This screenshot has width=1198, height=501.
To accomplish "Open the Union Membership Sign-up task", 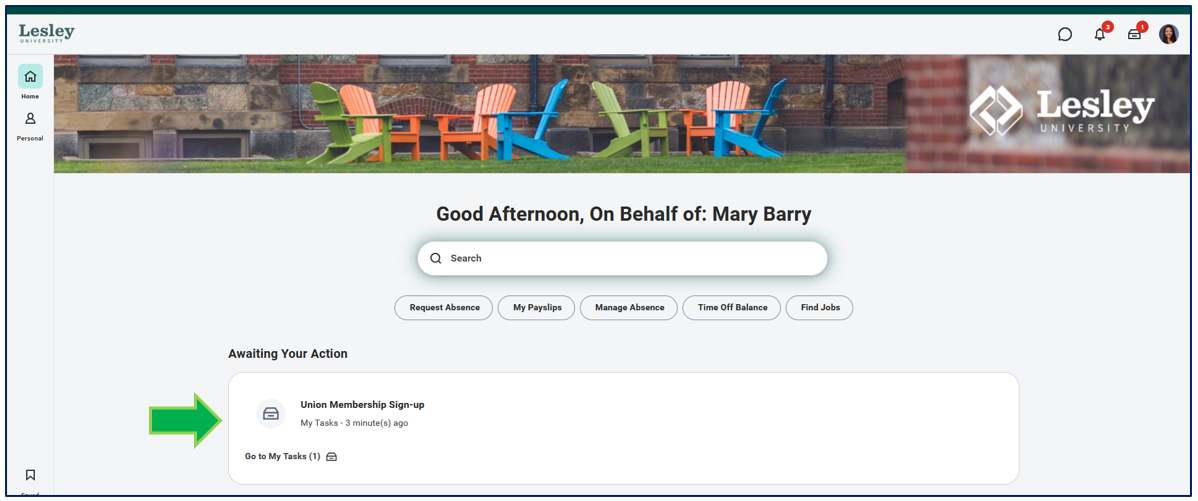I will point(362,405).
